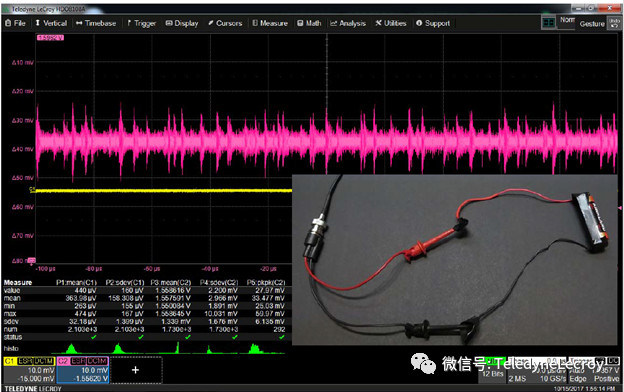The image size is (624, 392).
Task: Select the C2 channel descriptor box
Action: click(x=83, y=370)
